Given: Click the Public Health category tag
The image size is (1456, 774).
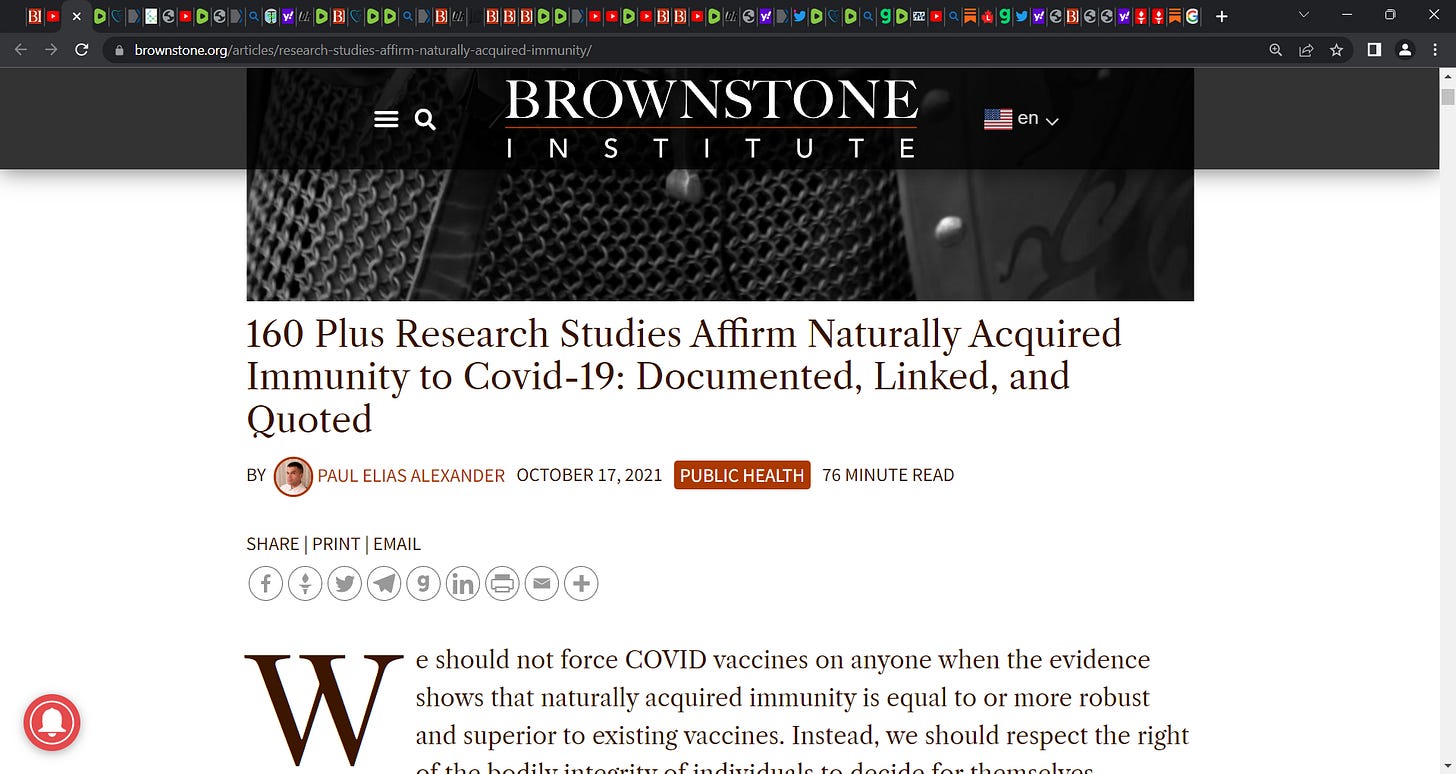Looking at the screenshot, I should click(x=742, y=476).
